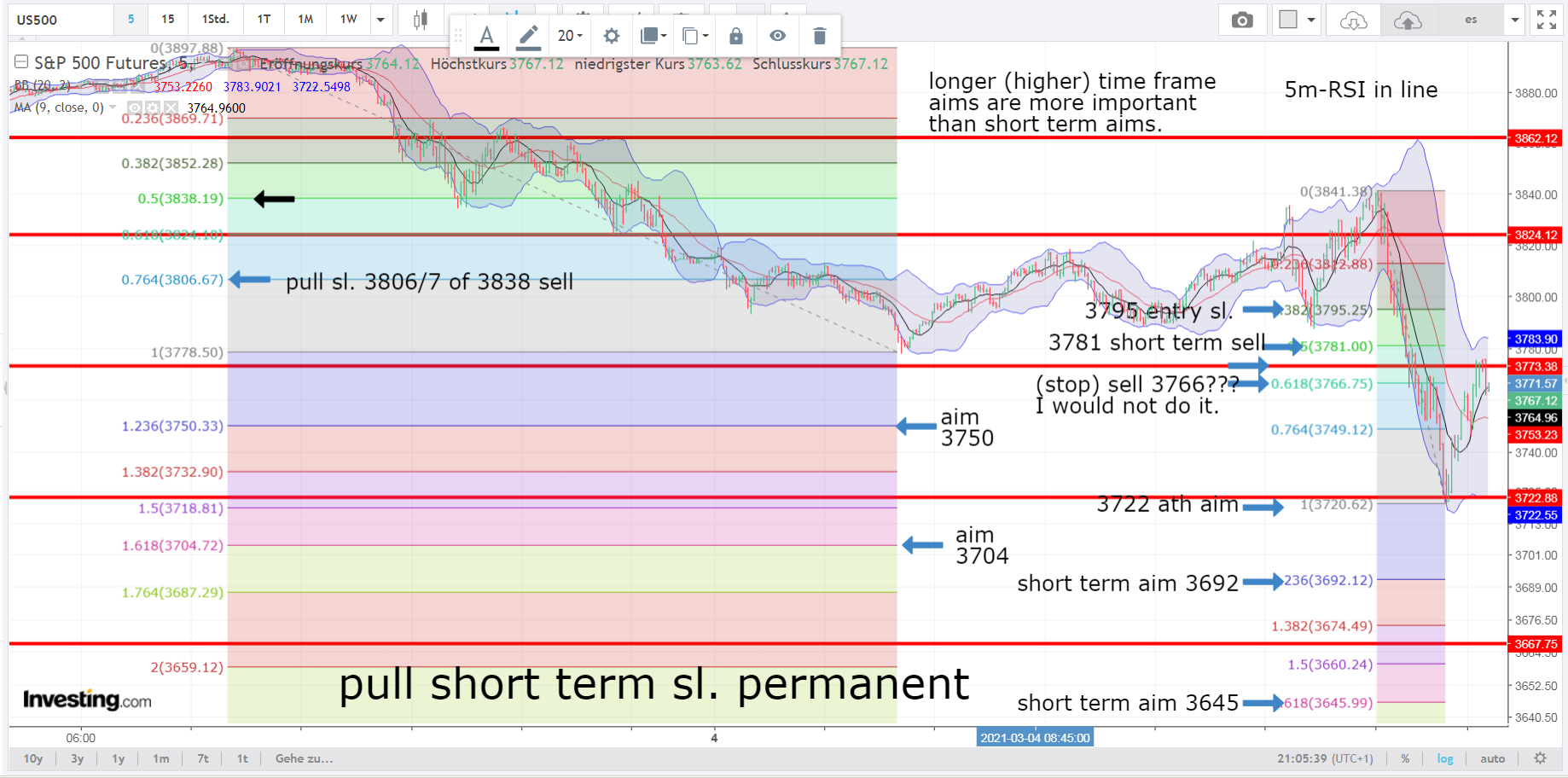Set range to 3y

(x=78, y=758)
